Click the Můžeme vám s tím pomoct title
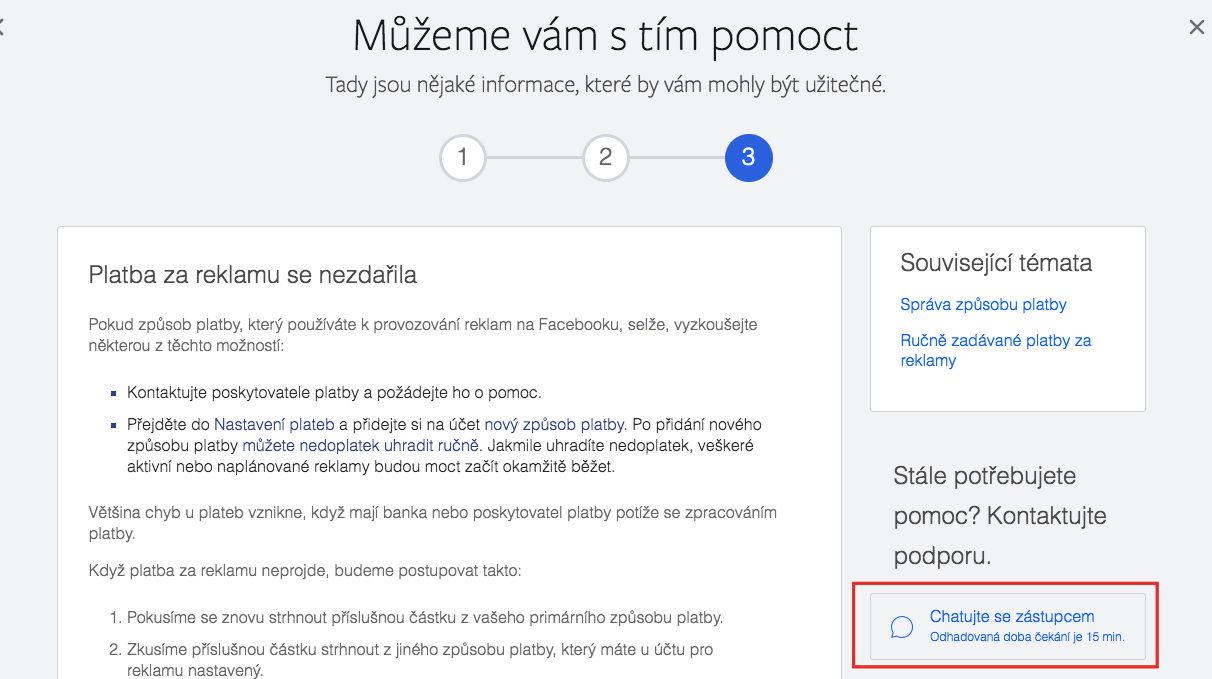The height and width of the screenshot is (679, 1212). pyautogui.click(x=605, y=36)
